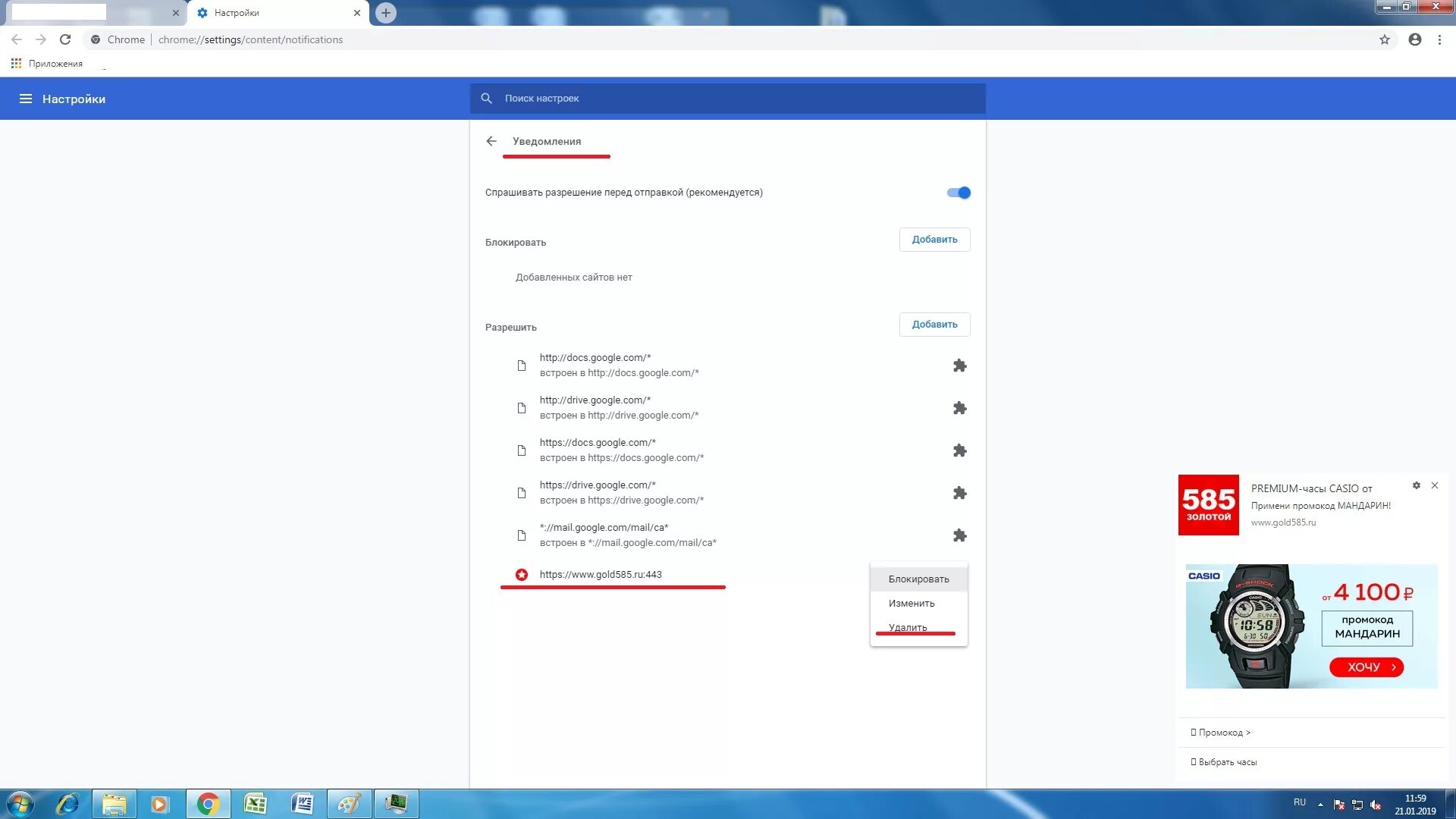Select Удалить from the context menu
This screenshot has height=819, width=1456.
(907, 627)
